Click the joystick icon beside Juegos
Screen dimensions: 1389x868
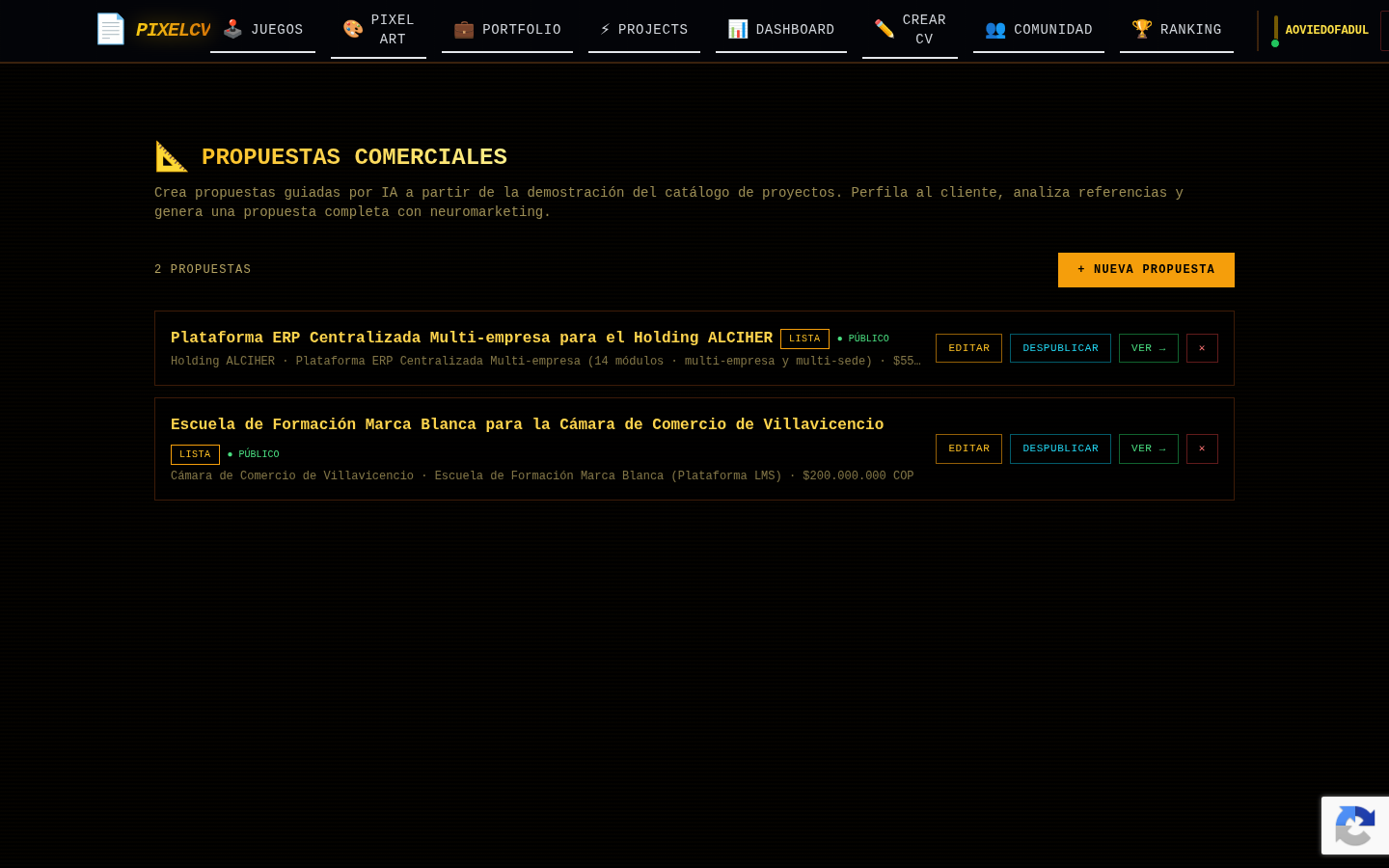(232, 29)
